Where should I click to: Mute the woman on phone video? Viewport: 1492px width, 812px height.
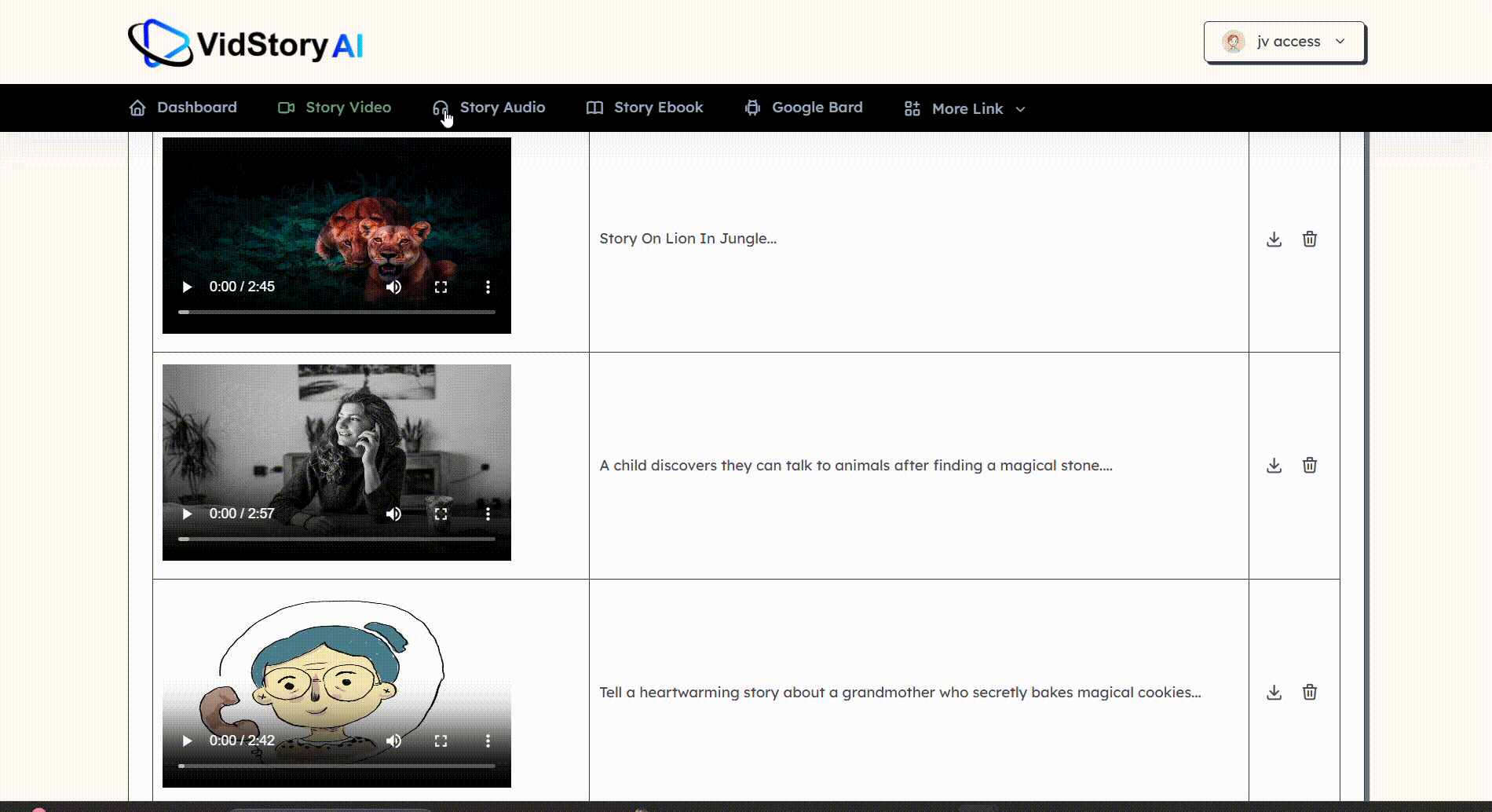tap(393, 514)
